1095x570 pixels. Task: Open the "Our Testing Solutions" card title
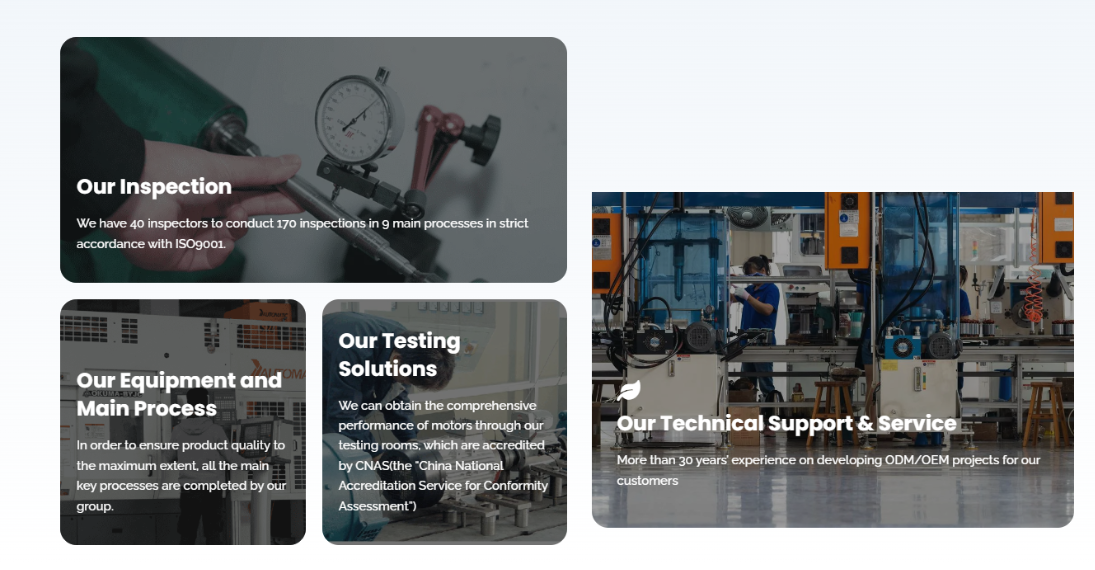(x=399, y=355)
